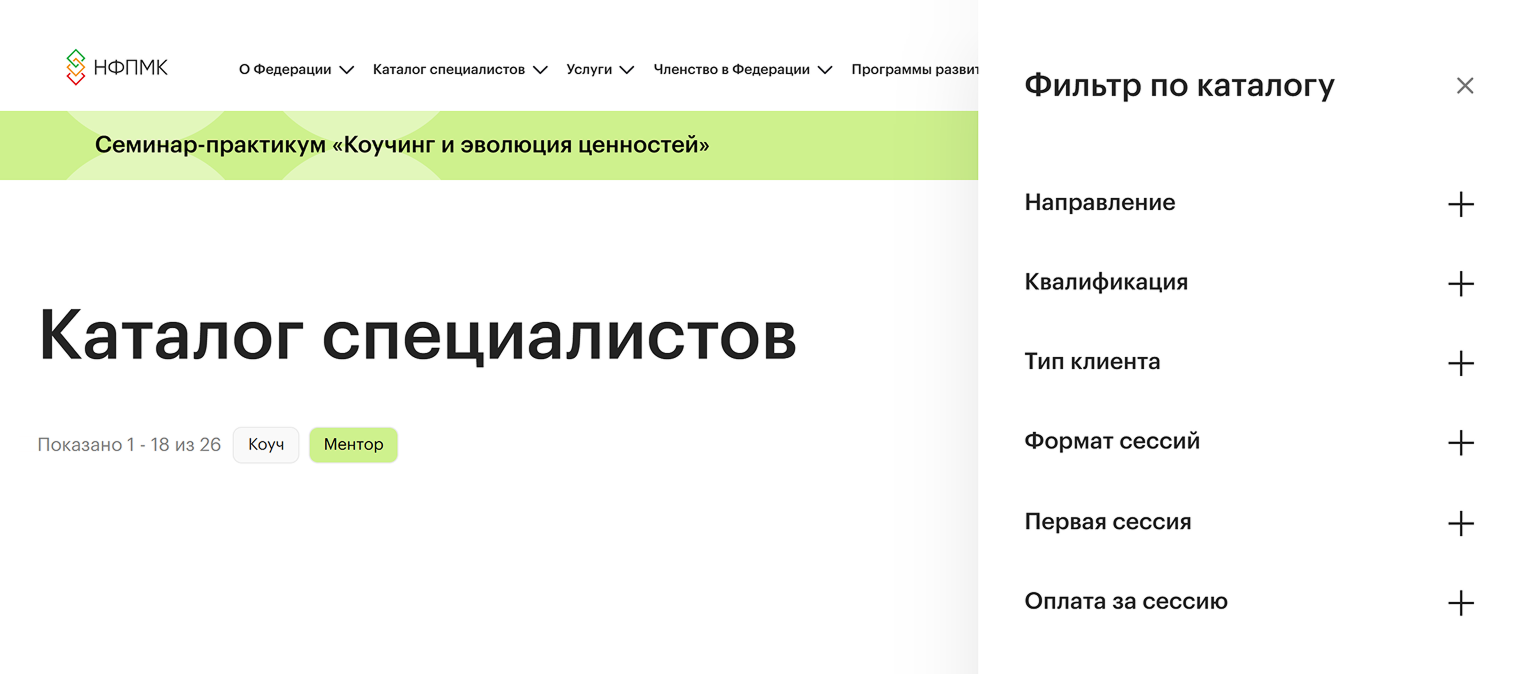Toggle the Ментор filter chip
The width and height of the screenshot is (1520, 674).
tap(353, 445)
